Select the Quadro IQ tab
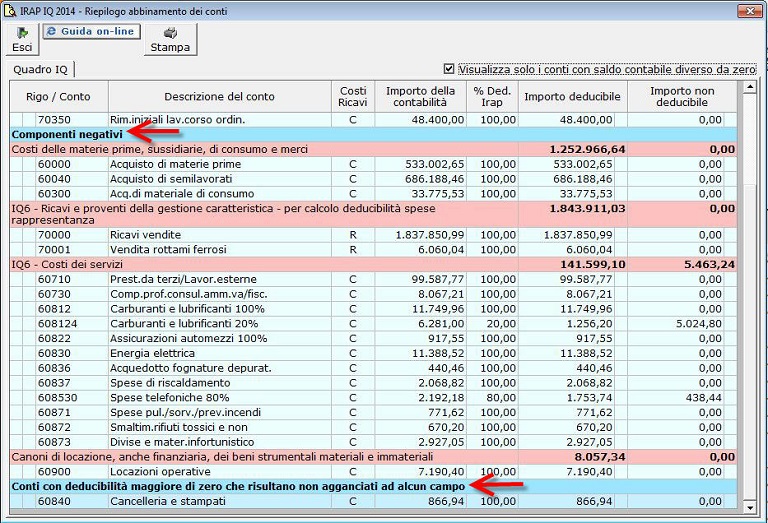768x523 pixels. click(x=41, y=70)
